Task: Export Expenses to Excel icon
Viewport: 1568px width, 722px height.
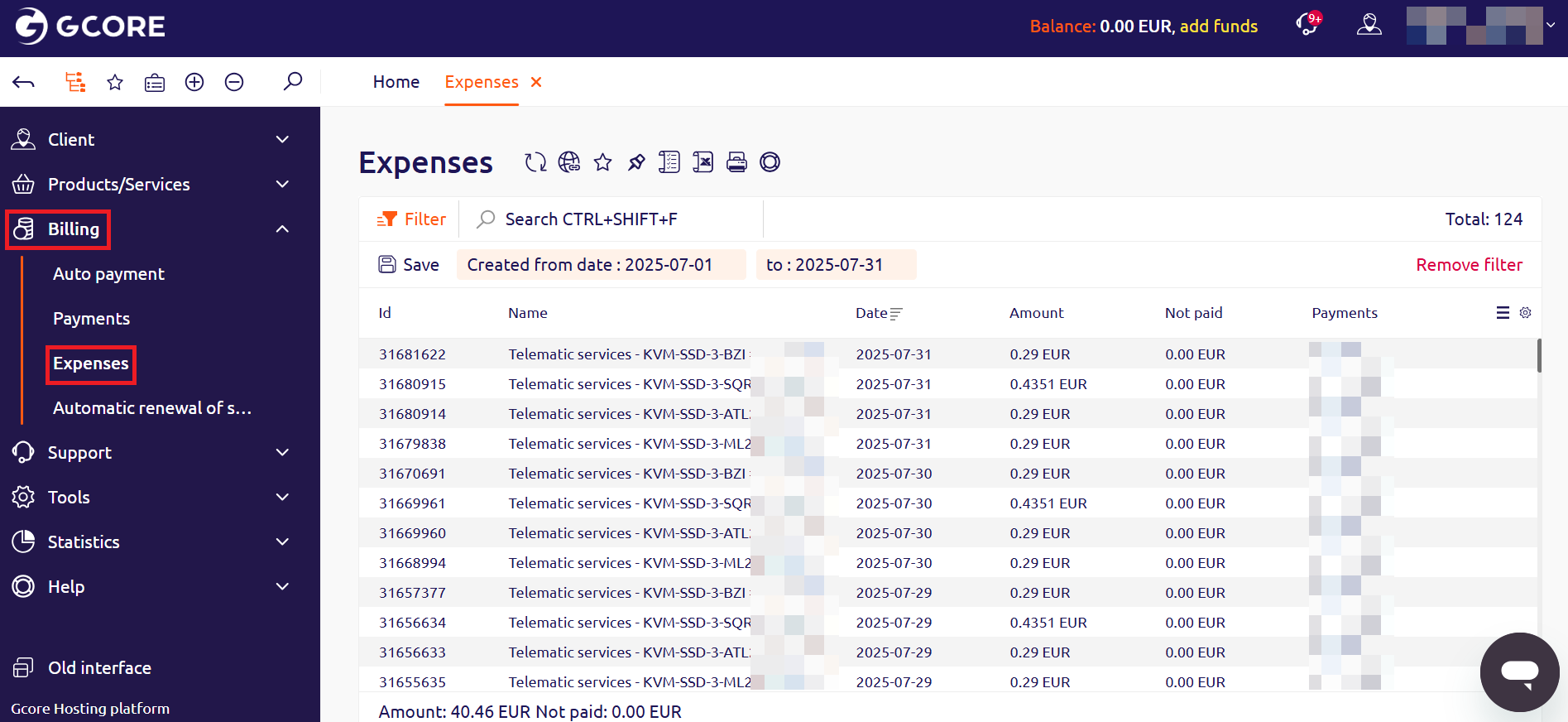Action: 702,162
